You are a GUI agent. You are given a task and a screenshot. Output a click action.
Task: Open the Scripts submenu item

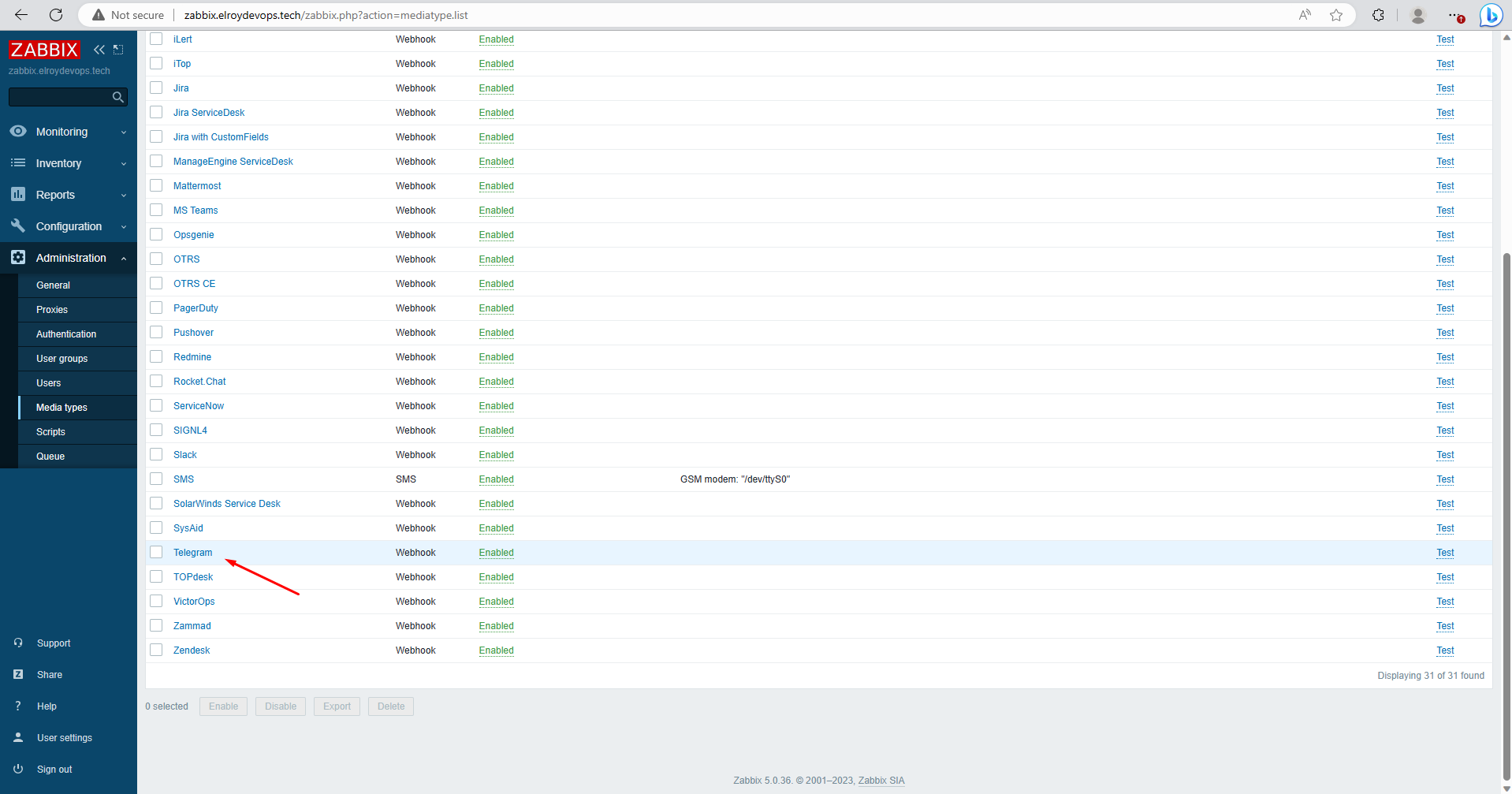(x=77, y=432)
